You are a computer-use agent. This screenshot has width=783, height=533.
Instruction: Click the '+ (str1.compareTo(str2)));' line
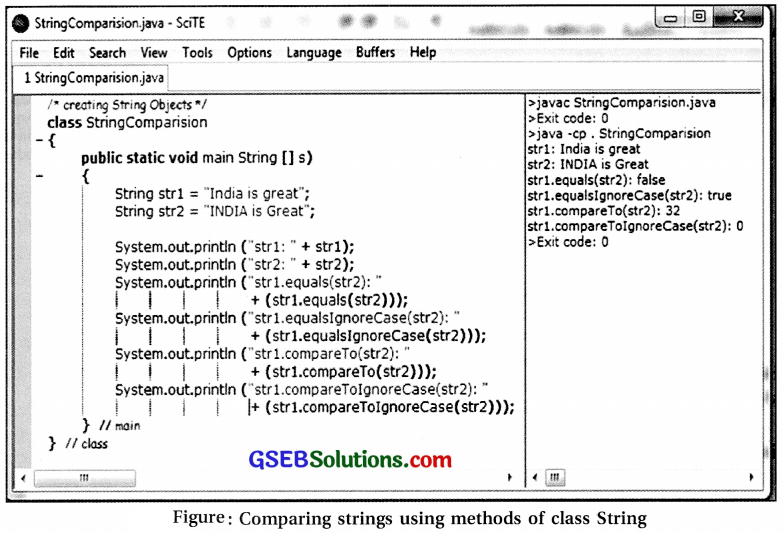point(344,372)
